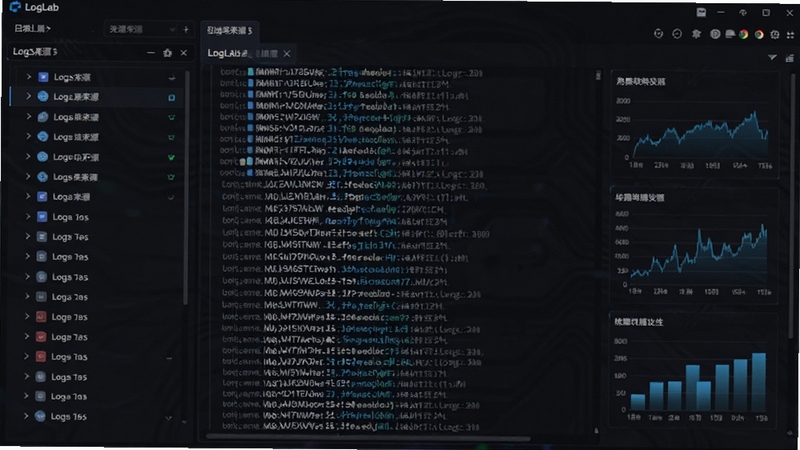Collapse the Logs panel with its dash button
Viewport: 800px width, 450px height.
pyautogui.click(x=151, y=53)
